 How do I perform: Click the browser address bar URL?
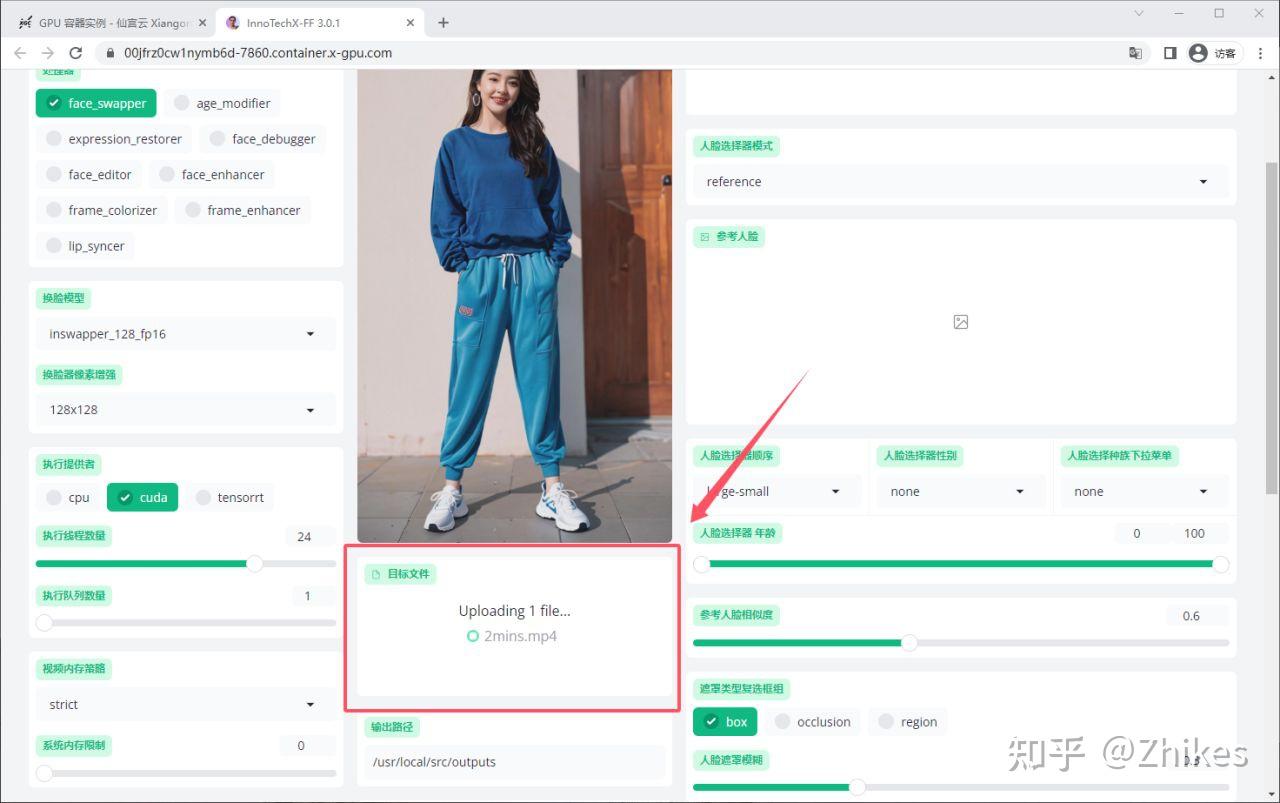pos(258,53)
